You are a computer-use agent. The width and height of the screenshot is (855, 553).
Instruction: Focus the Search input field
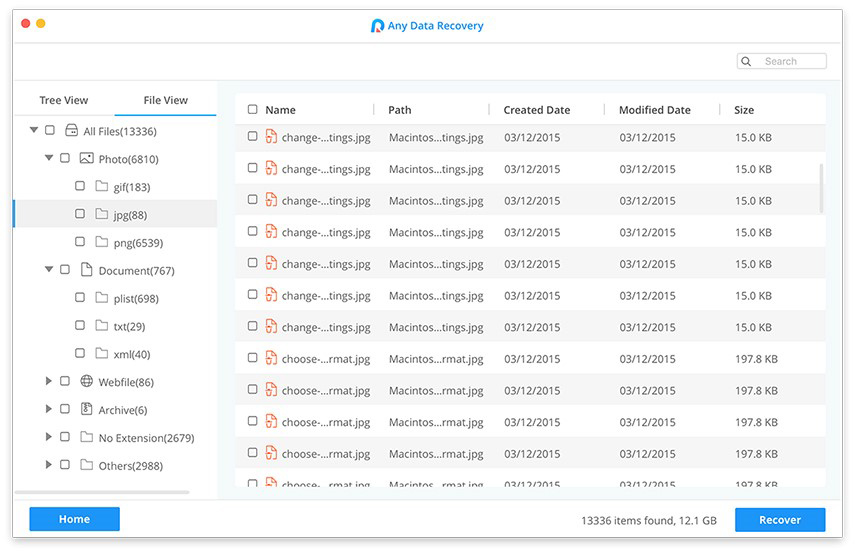[x=782, y=61]
